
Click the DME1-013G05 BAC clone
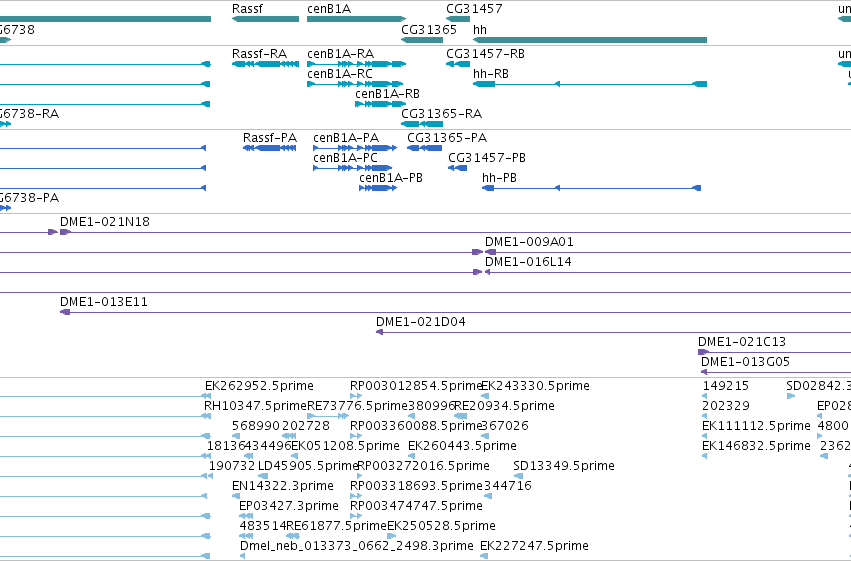[x=776, y=373]
